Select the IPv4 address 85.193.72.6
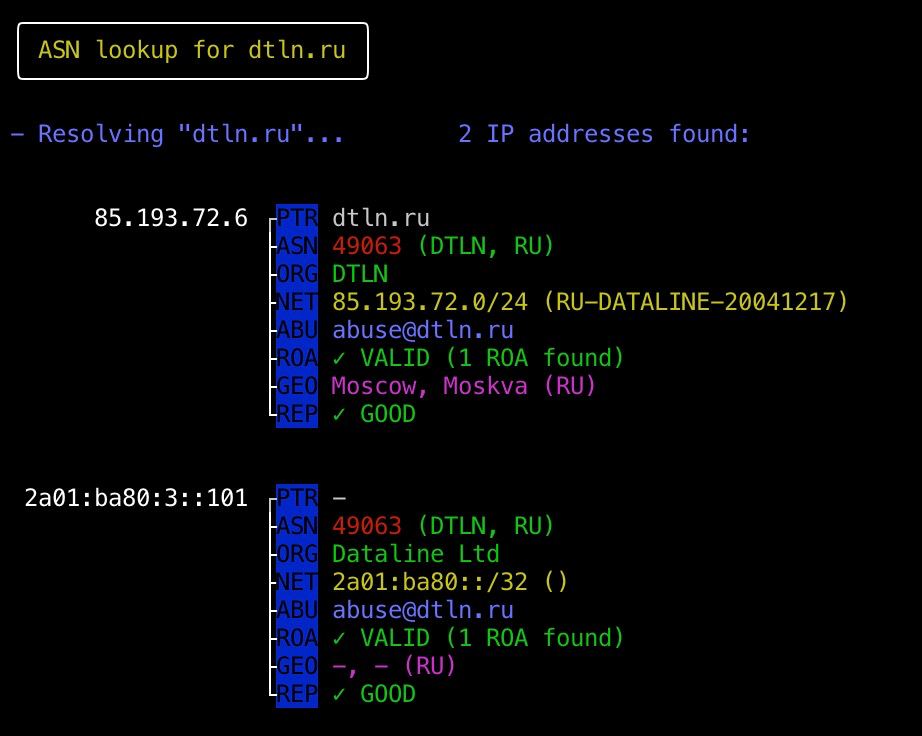This screenshot has height=736, width=922. (x=171, y=218)
